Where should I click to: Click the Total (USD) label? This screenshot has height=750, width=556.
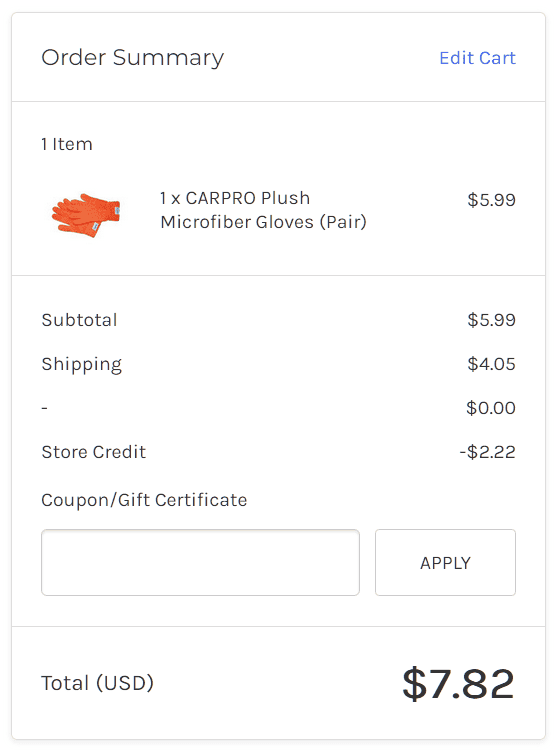(x=98, y=683)
